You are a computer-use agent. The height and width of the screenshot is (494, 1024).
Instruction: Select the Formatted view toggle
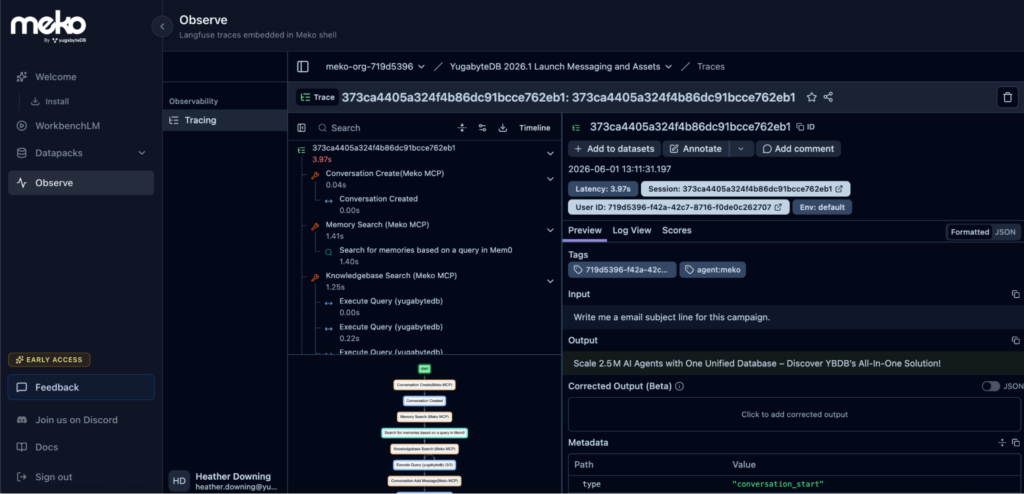pos(970,232)
